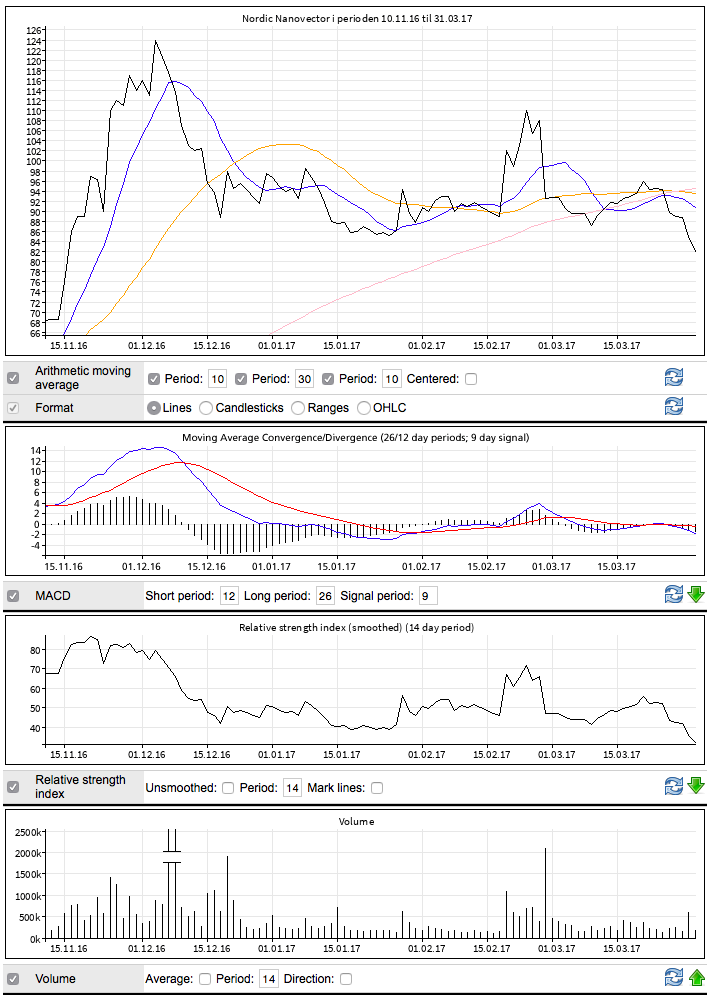Enable the Unsmoothed checkbox
The height and width of the screenshot is (995, 711).
coord(228,788)
